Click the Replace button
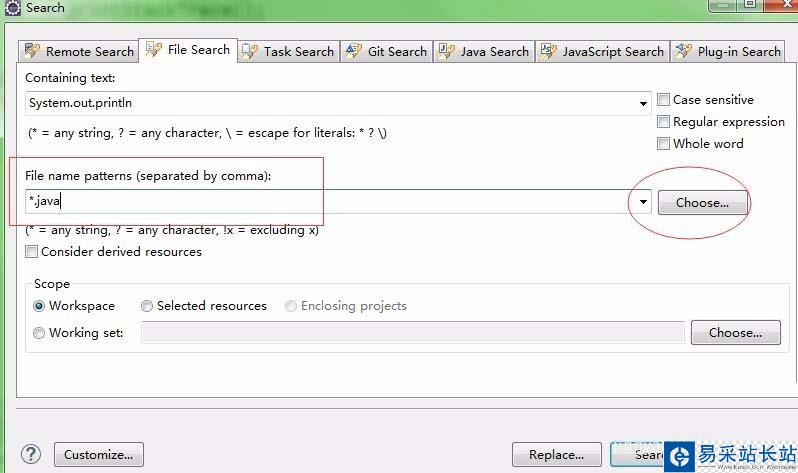 (x=556, y=455)
